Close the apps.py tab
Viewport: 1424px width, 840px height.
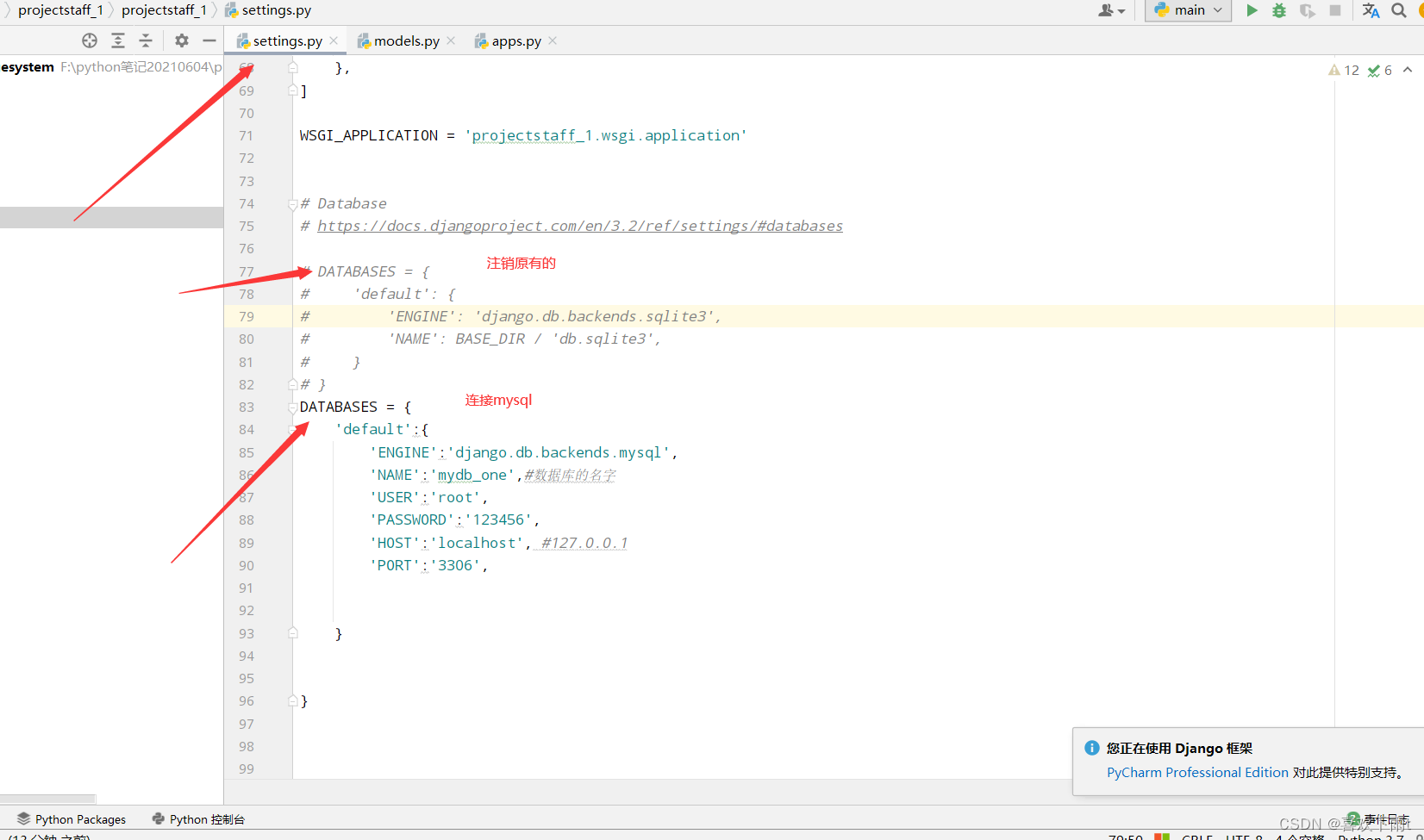click(x=553, y=40)
